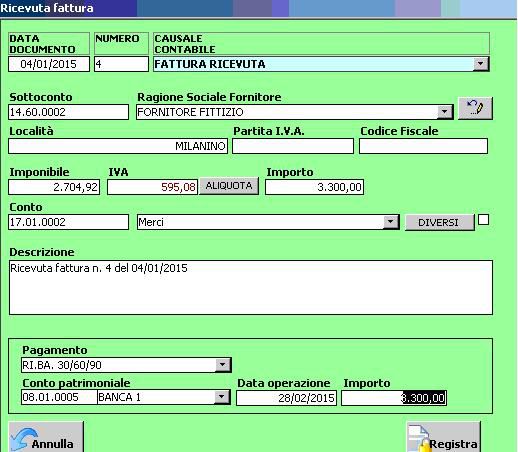Click the Imponibile field 2.704,92

[54, 187]
